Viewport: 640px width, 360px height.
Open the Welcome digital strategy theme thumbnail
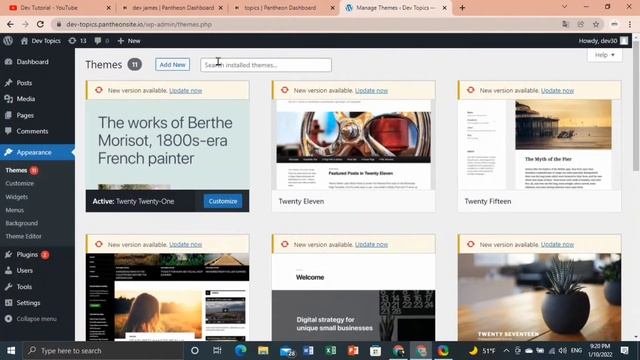tap(353, 297)
